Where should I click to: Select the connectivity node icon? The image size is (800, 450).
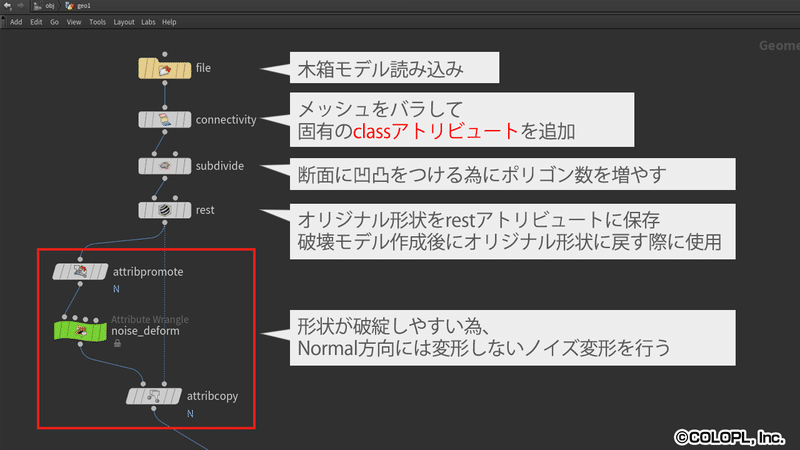pyautogui.click(x=164, y=120)
